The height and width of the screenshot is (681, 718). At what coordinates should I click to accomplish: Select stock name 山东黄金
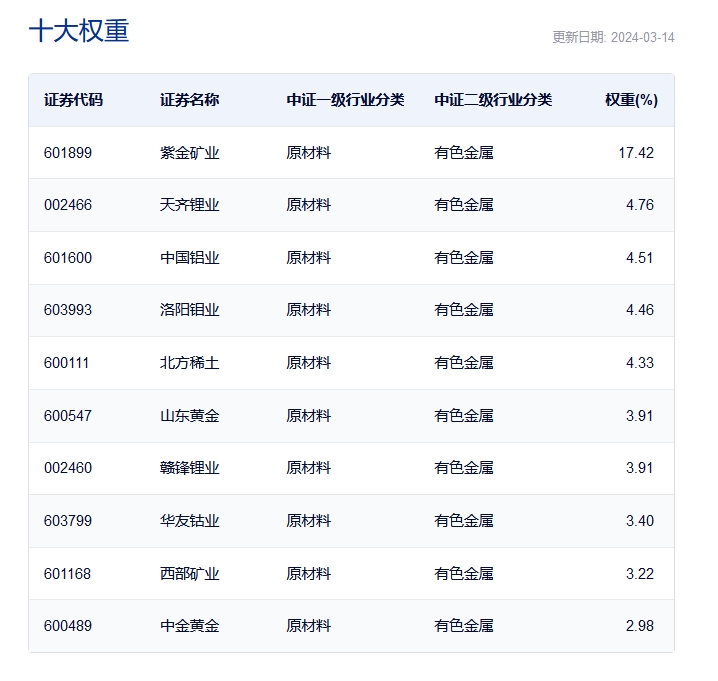[190, 416]
